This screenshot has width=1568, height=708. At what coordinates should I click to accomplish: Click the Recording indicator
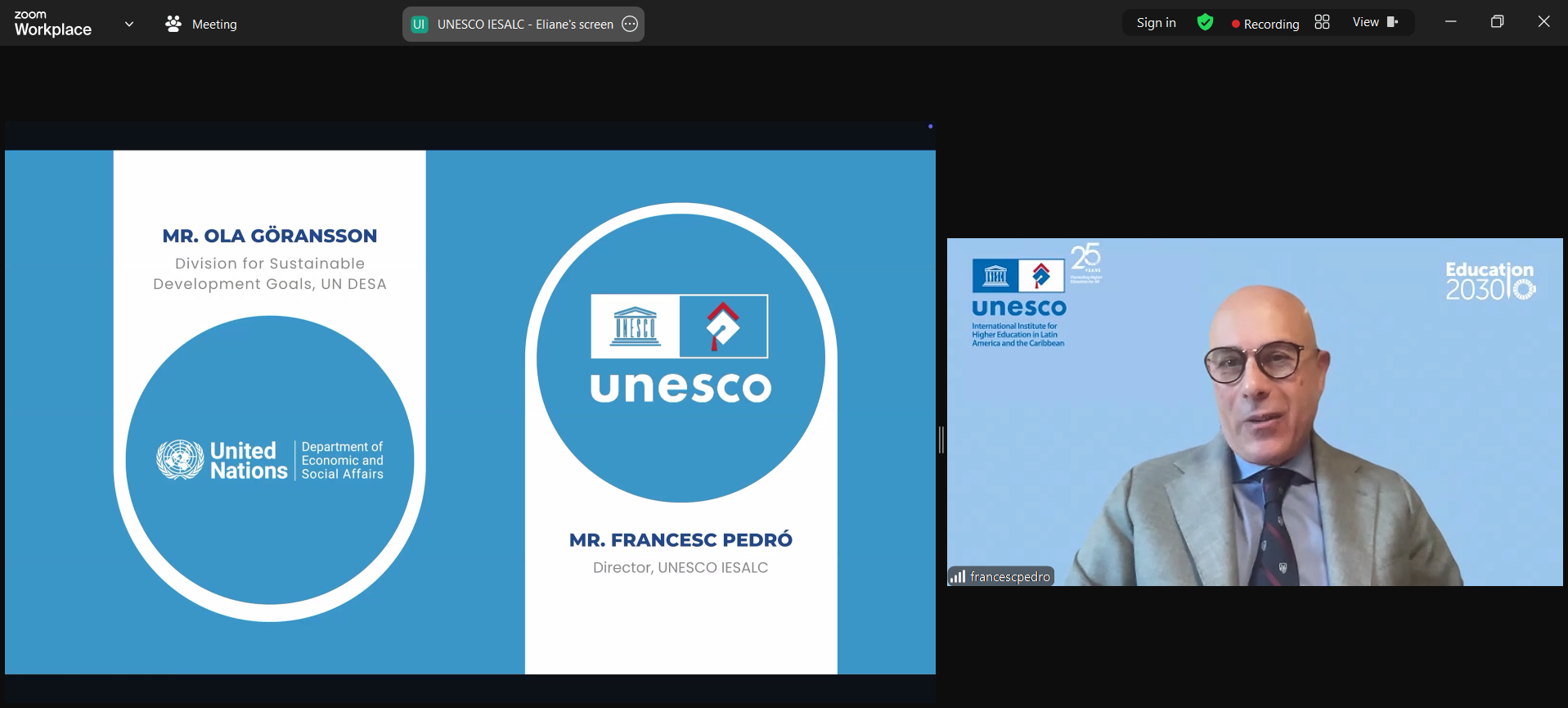(1265, 24)
